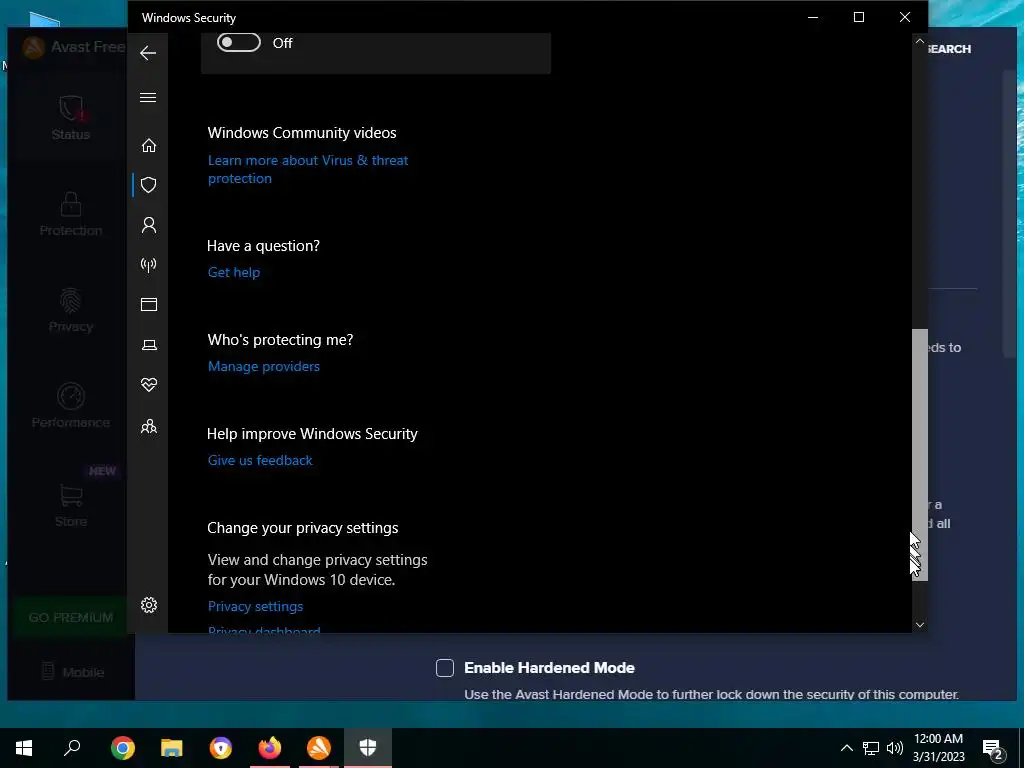
Task: Turn on the Off toggle switch
Action: (x=239, y=42)
